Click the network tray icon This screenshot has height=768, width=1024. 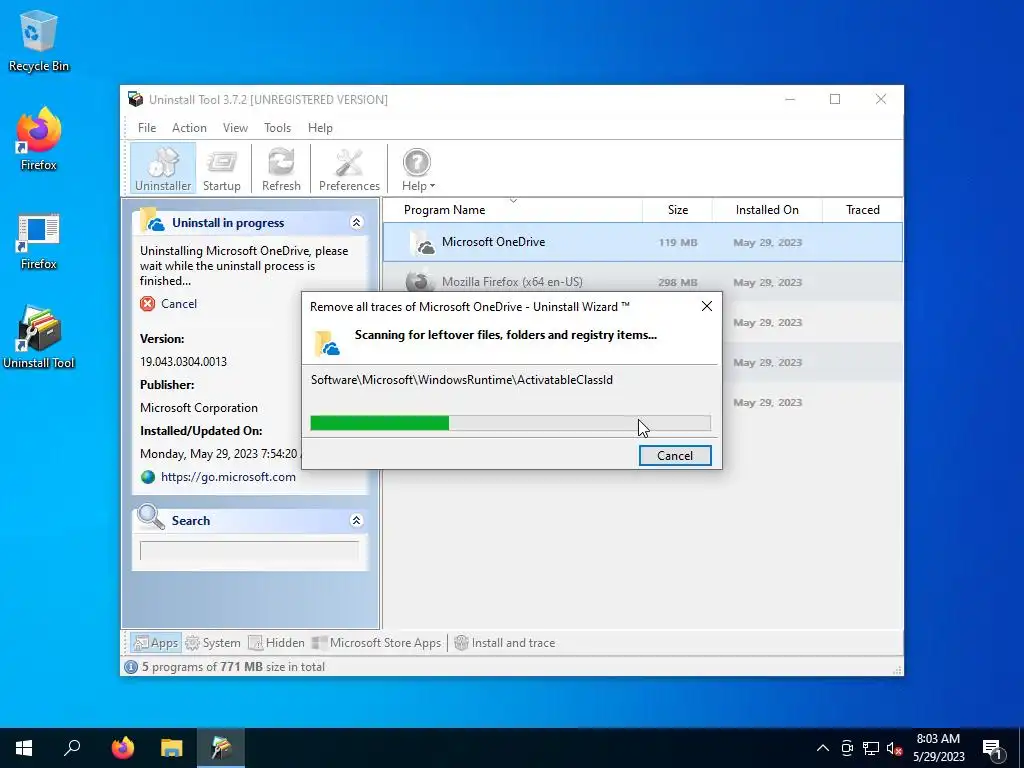871,748
